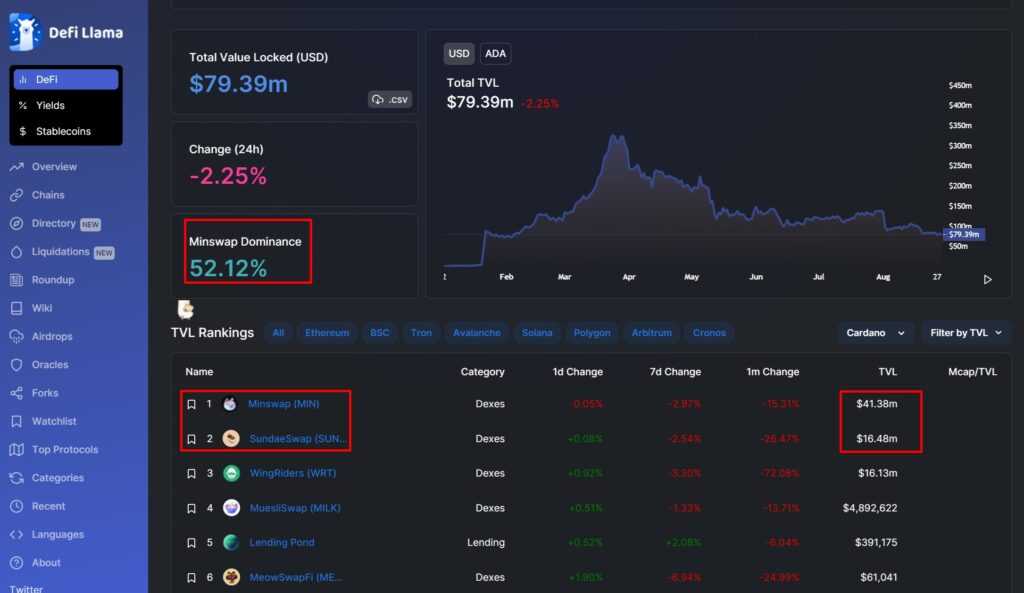1024x593 pixels.
Task: Open the Cardano chain dropdown
Action: click(x=874, y=333)
